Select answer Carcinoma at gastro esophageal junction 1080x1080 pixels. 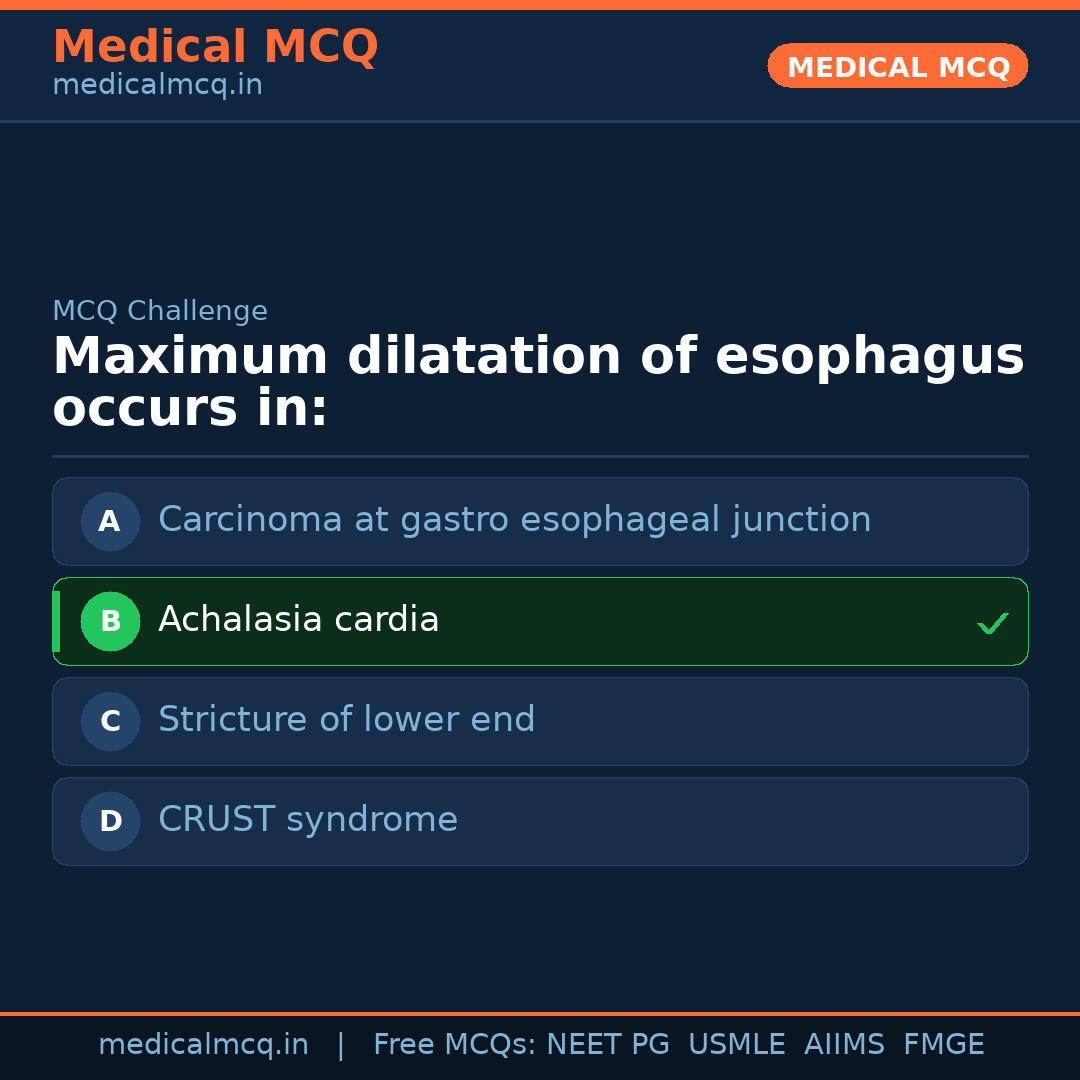[x=514, y=520]
